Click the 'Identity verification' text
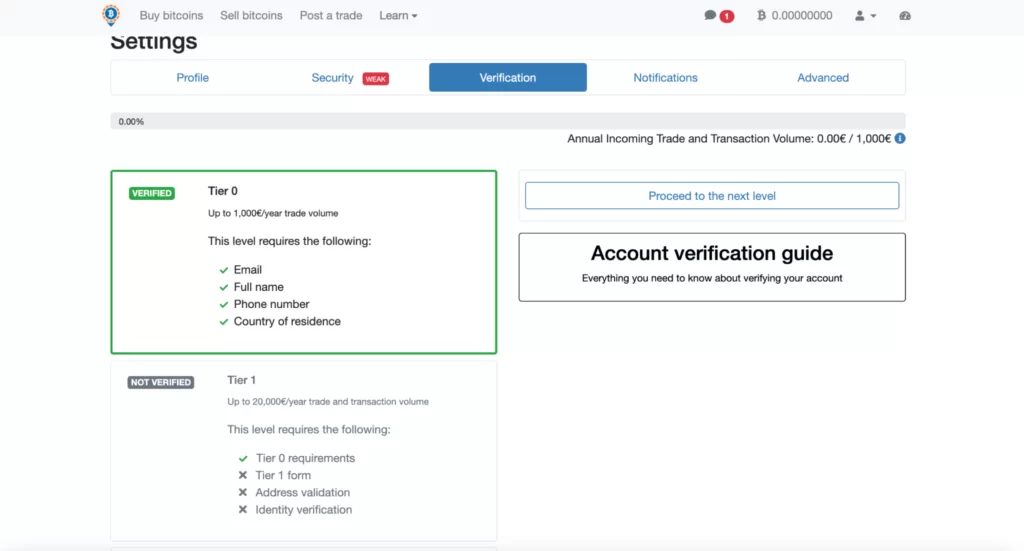 (x=304, y=510)
